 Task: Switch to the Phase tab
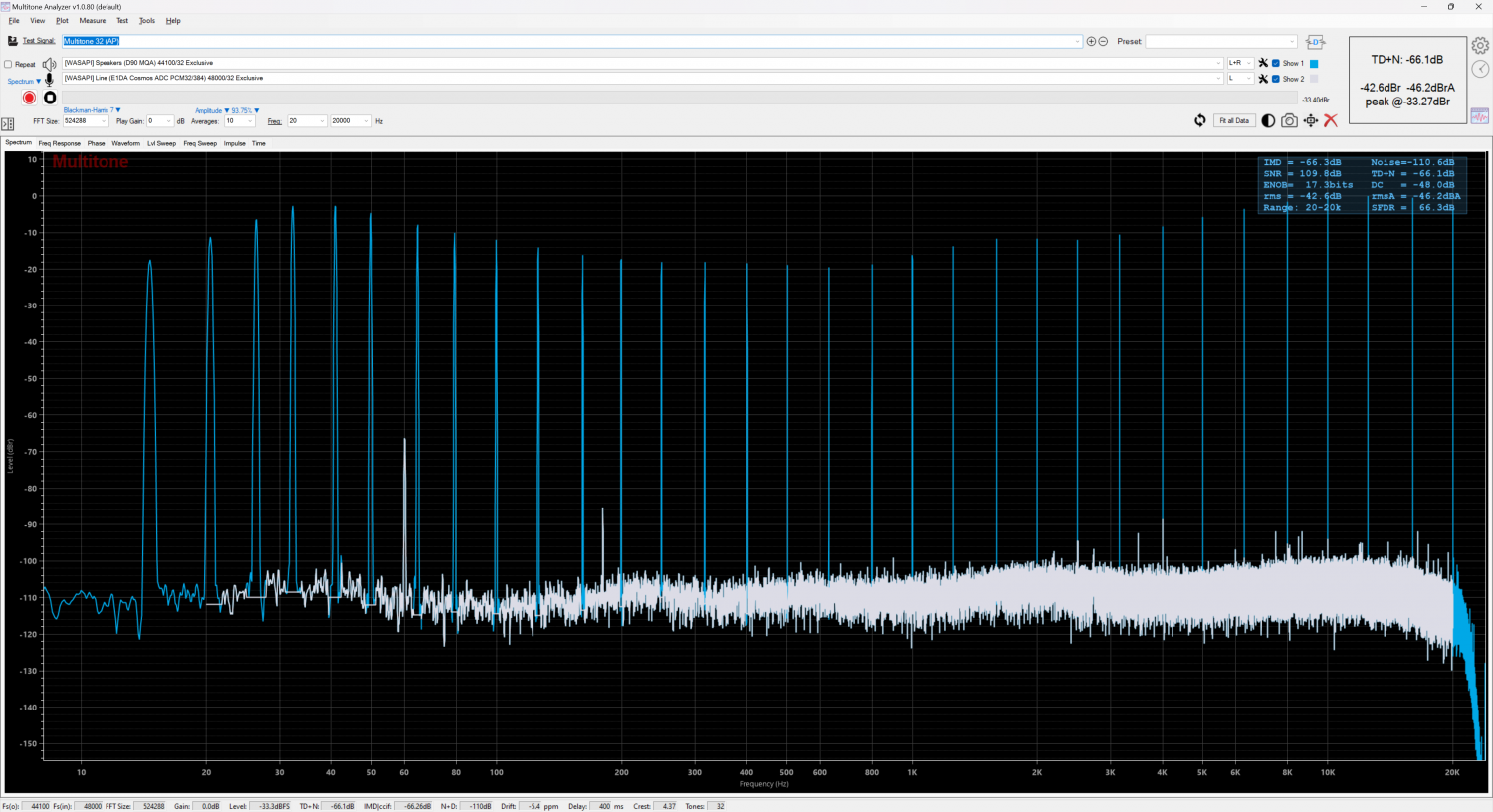[96, 143]
